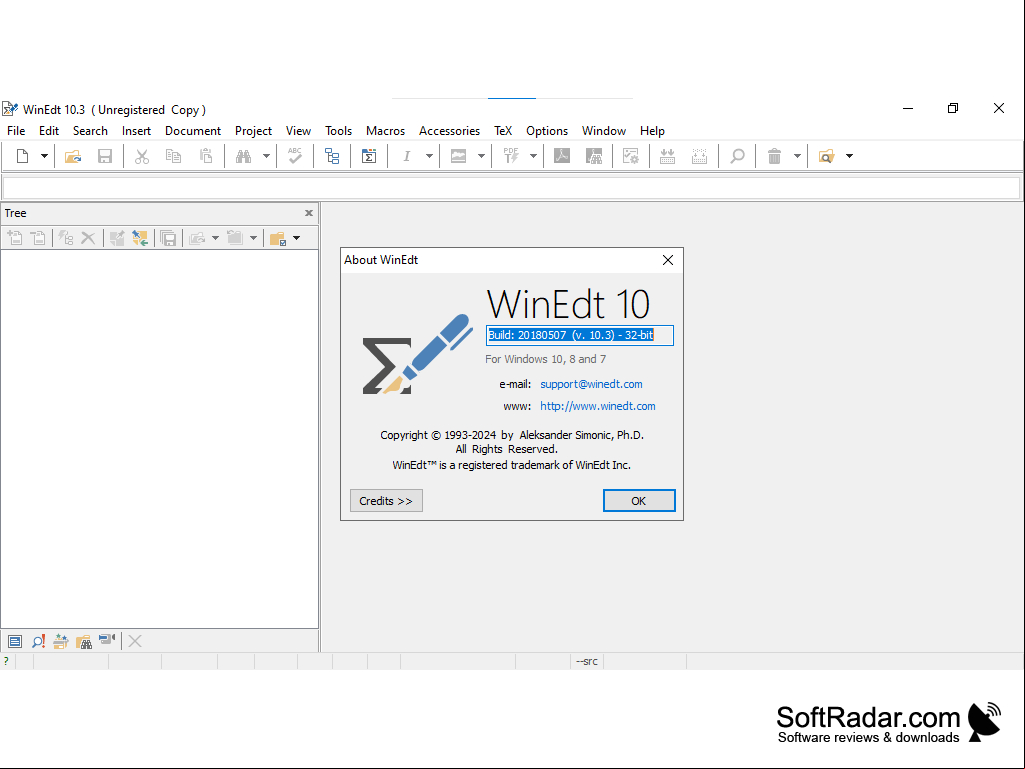Click the Credits >> button
Screen dimensions: 1025x769
386,501
